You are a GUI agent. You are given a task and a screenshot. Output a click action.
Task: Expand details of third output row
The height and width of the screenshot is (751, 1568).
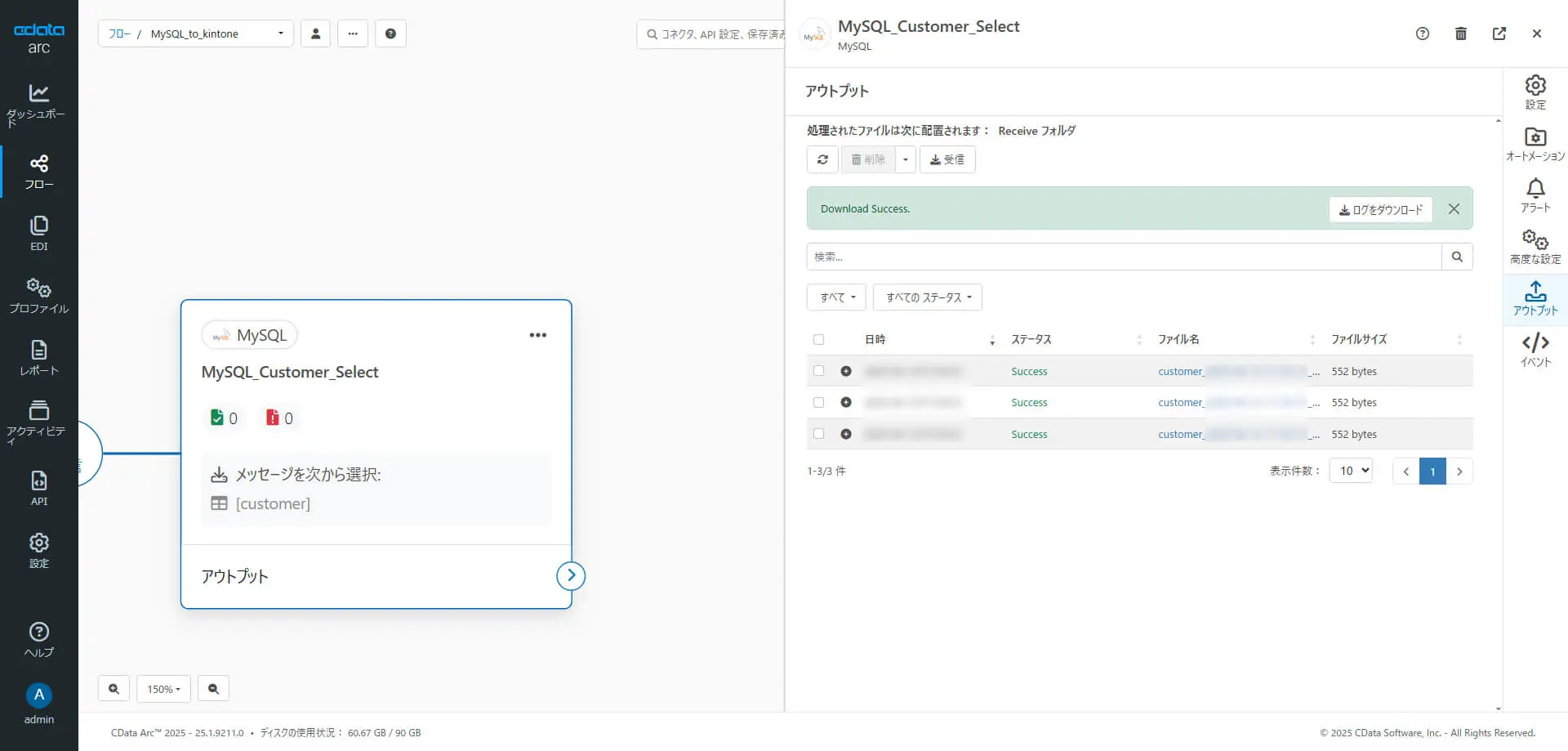[846, 434]
